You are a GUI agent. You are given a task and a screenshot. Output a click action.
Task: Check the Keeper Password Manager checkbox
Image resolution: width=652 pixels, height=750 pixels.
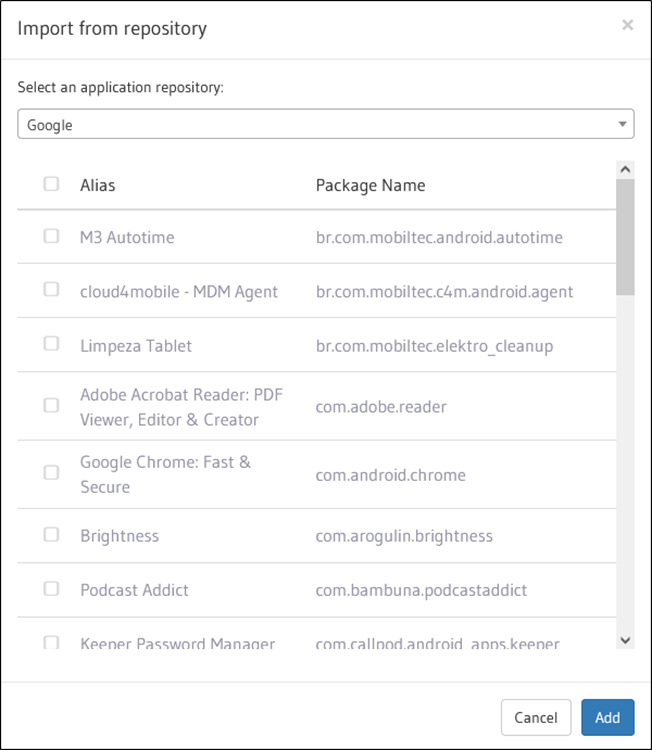point(51,642)
